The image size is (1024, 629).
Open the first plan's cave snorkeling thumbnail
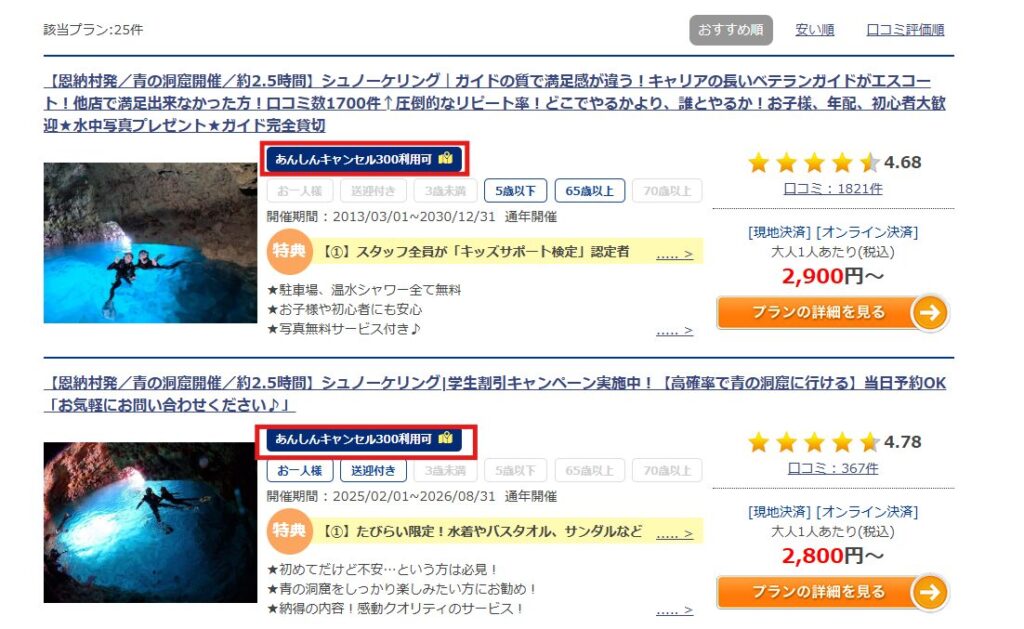[x=150, y=243]
